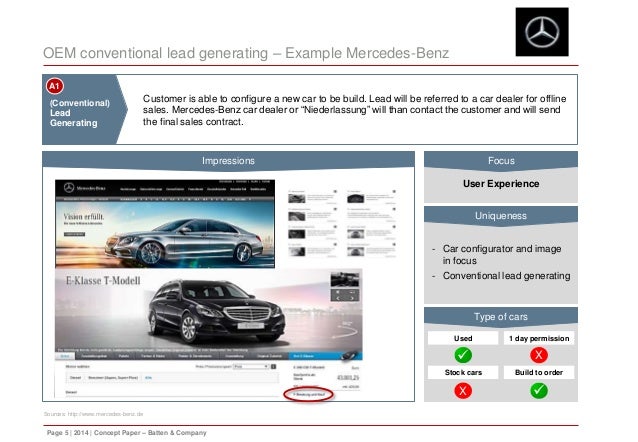Screen dimensions: 638x442
Task: Open the black E-Klasse T-Modell configurator screenshot
Action: pos(208,334)
